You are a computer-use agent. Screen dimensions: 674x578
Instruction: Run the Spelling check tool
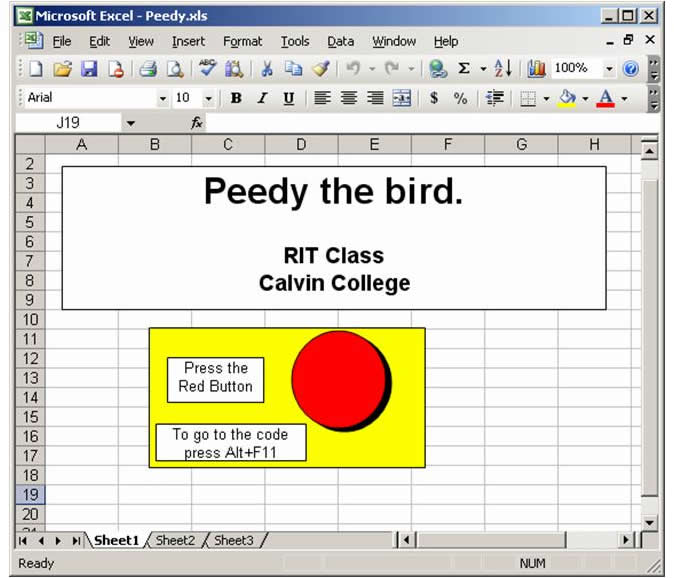[207, 69]
